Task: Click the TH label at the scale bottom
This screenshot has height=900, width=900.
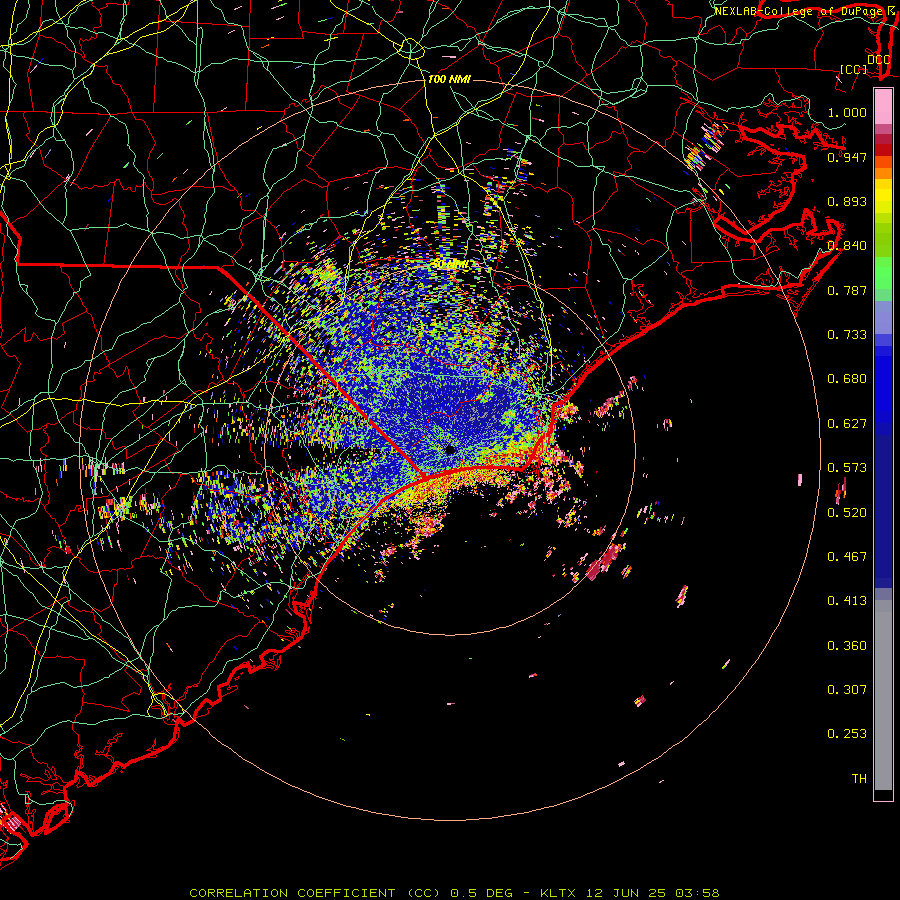Action: pos(859,779)
